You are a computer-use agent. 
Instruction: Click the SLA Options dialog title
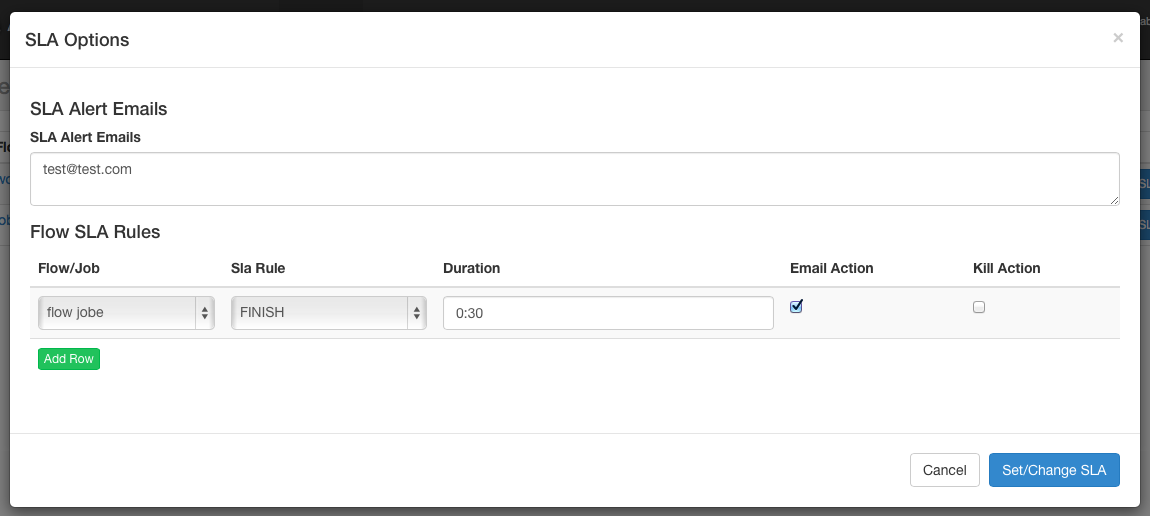click(x=77, y=40)
